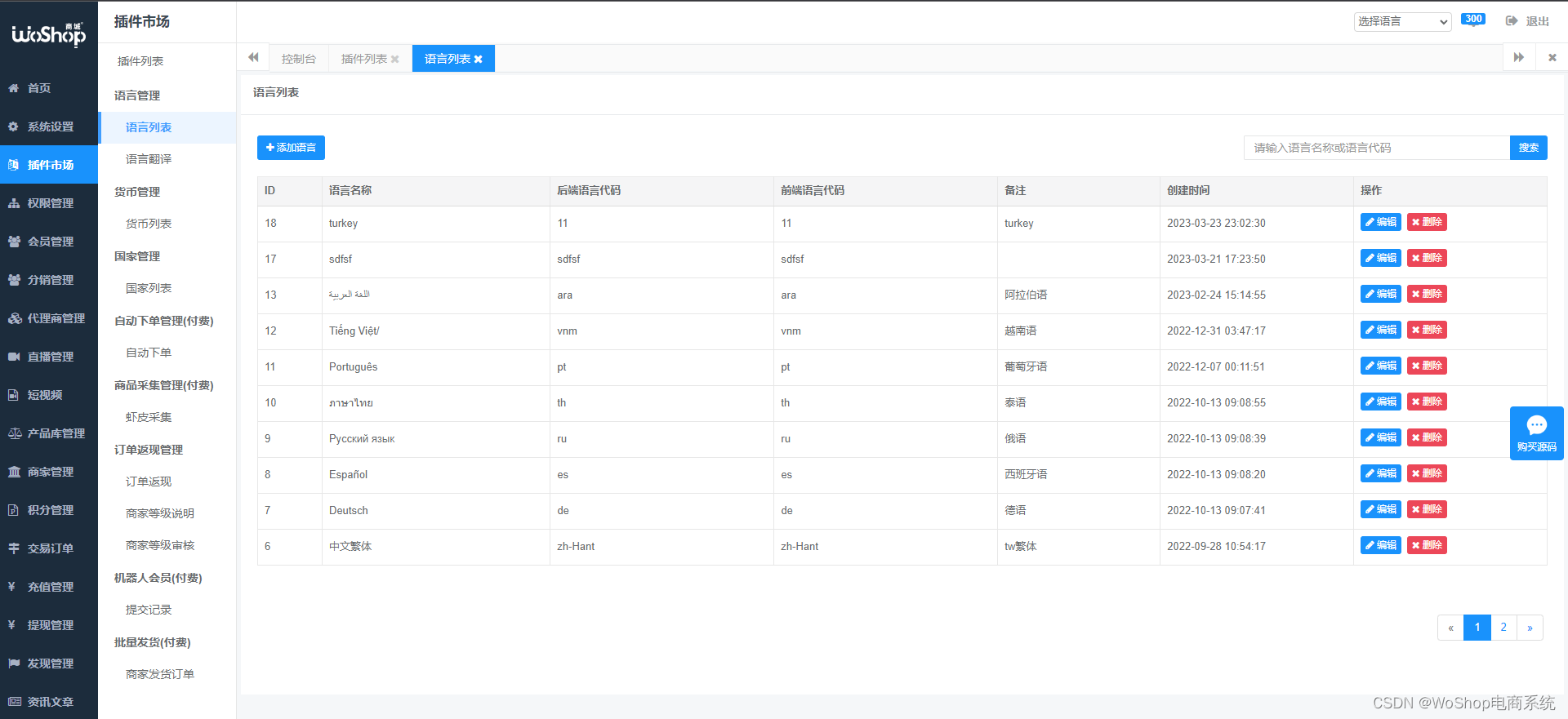Close the 插件列表 tab
Viewport: 1568px width, 719px height.
coord(395,59)
